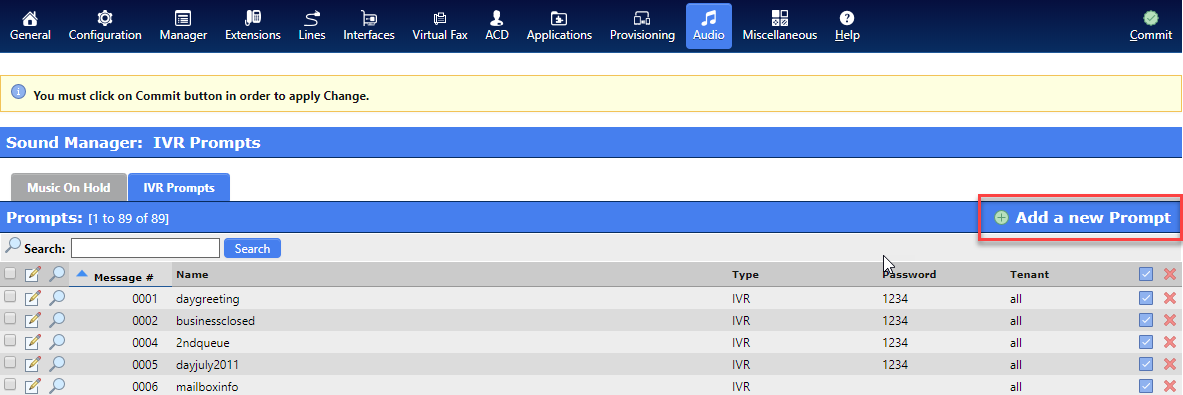Sort by Name column header
The width and height of the screenshot is (1183, 395).
click(192, 274)
